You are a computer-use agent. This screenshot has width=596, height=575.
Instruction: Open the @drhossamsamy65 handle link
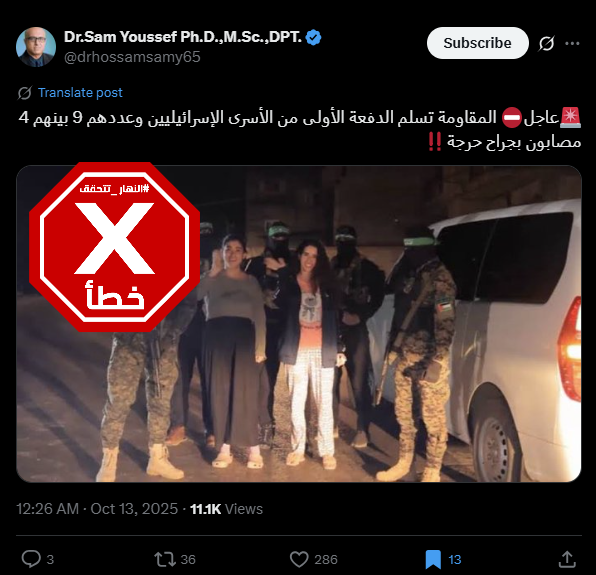point(132,57)
